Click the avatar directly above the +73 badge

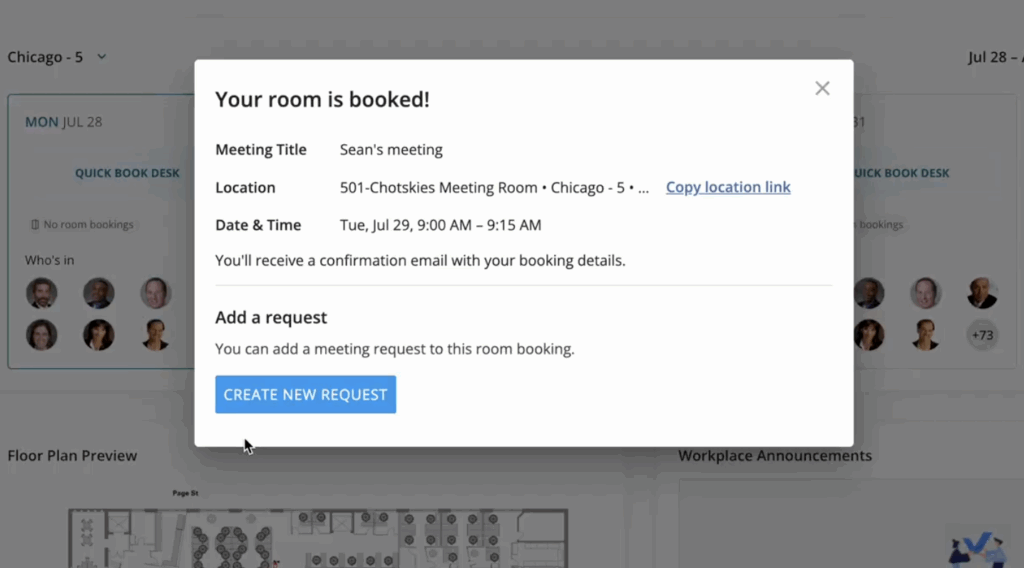coord(983,293)
